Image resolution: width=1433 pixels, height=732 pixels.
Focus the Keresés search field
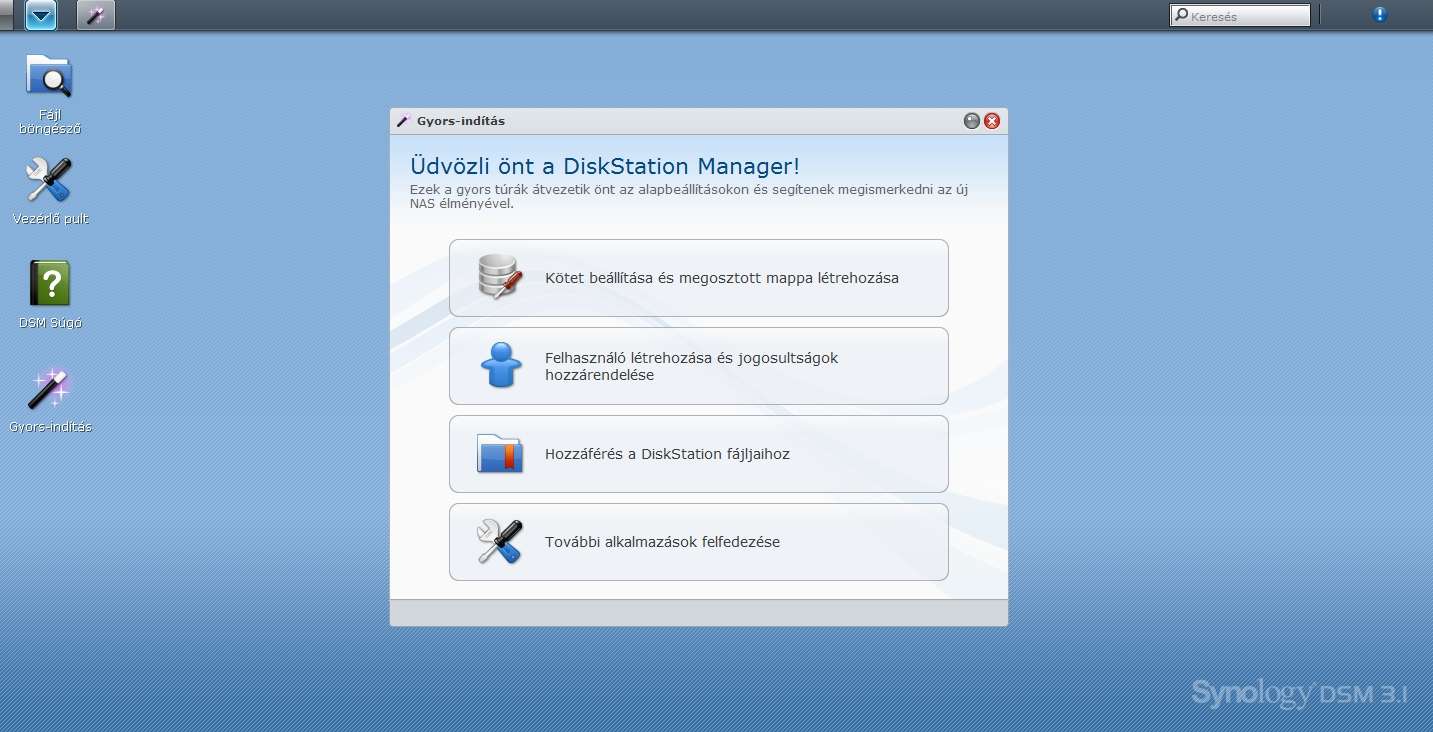pos(1247,16)
